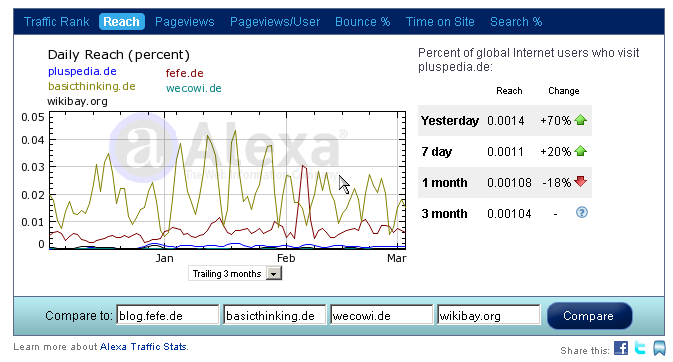Click the 1 month row label

pos(444,183)
